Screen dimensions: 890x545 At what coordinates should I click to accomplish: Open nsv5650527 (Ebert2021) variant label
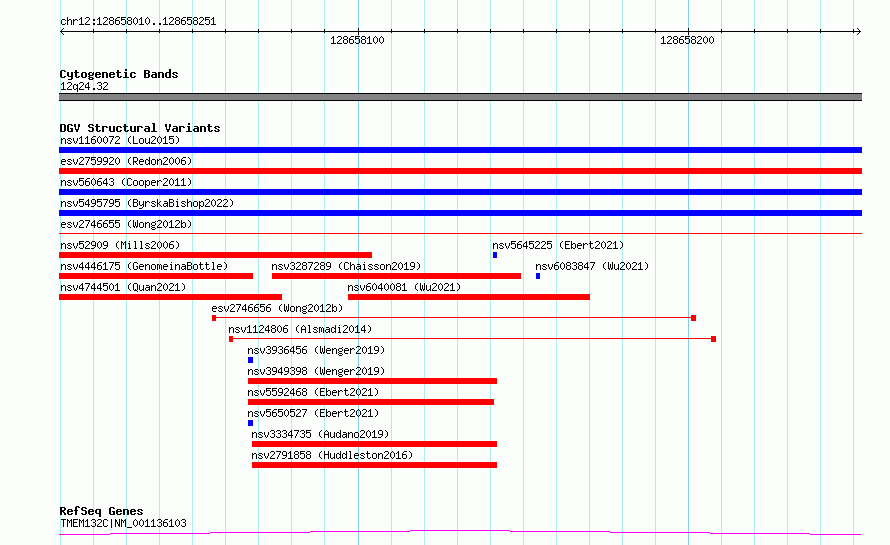[313, 413]
